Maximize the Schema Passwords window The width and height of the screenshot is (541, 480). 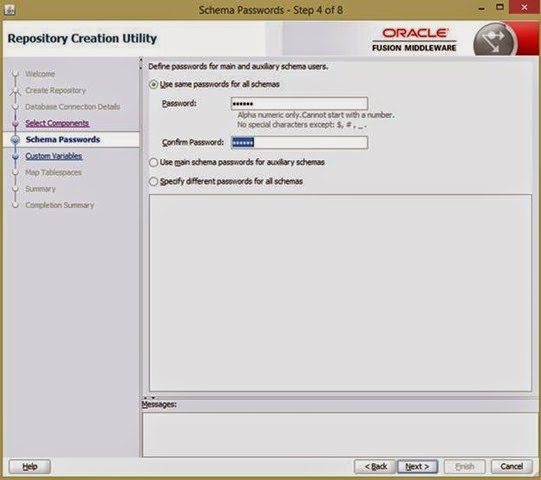pyautogui.click(x=500, y=8)
